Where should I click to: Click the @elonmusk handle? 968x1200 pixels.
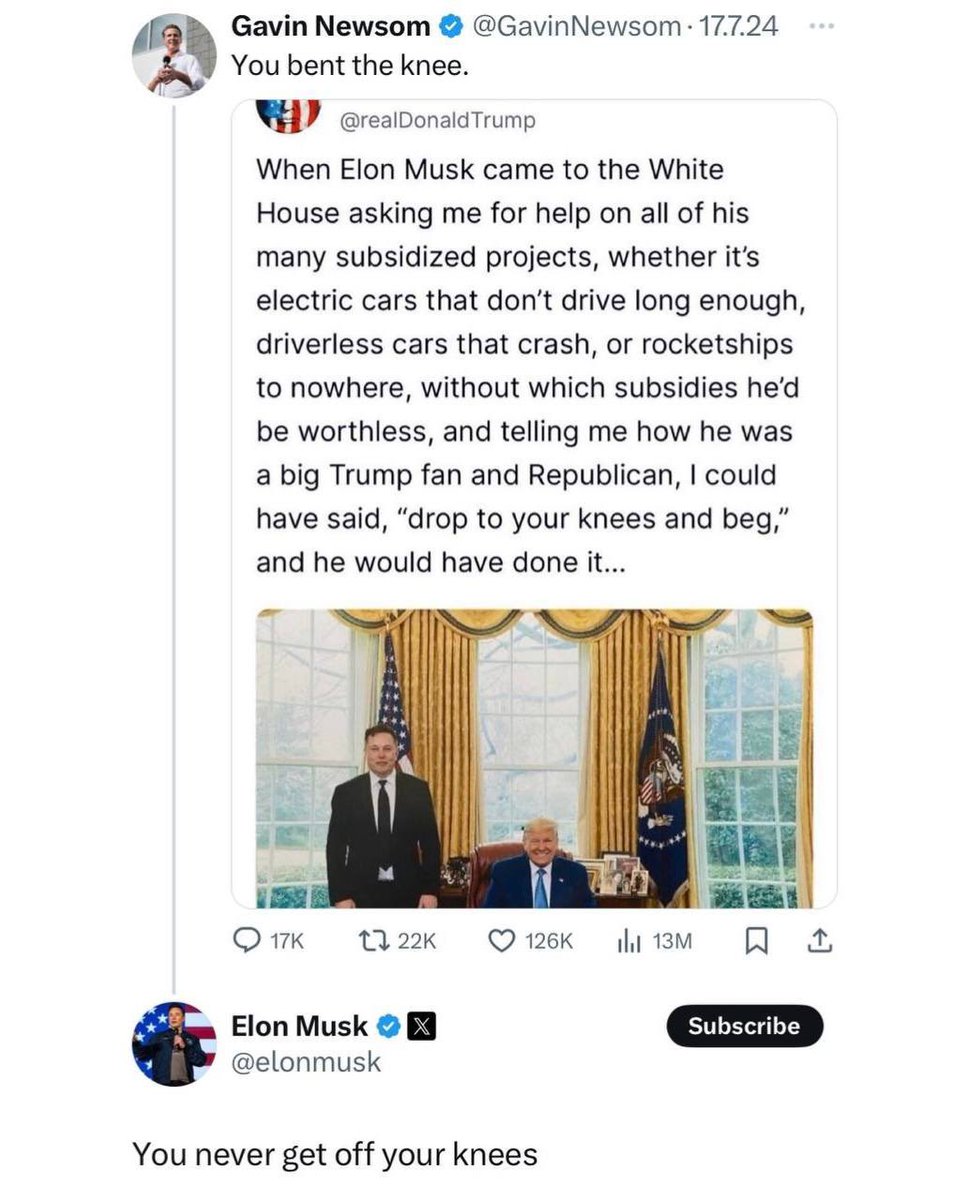click(306, 1061)
